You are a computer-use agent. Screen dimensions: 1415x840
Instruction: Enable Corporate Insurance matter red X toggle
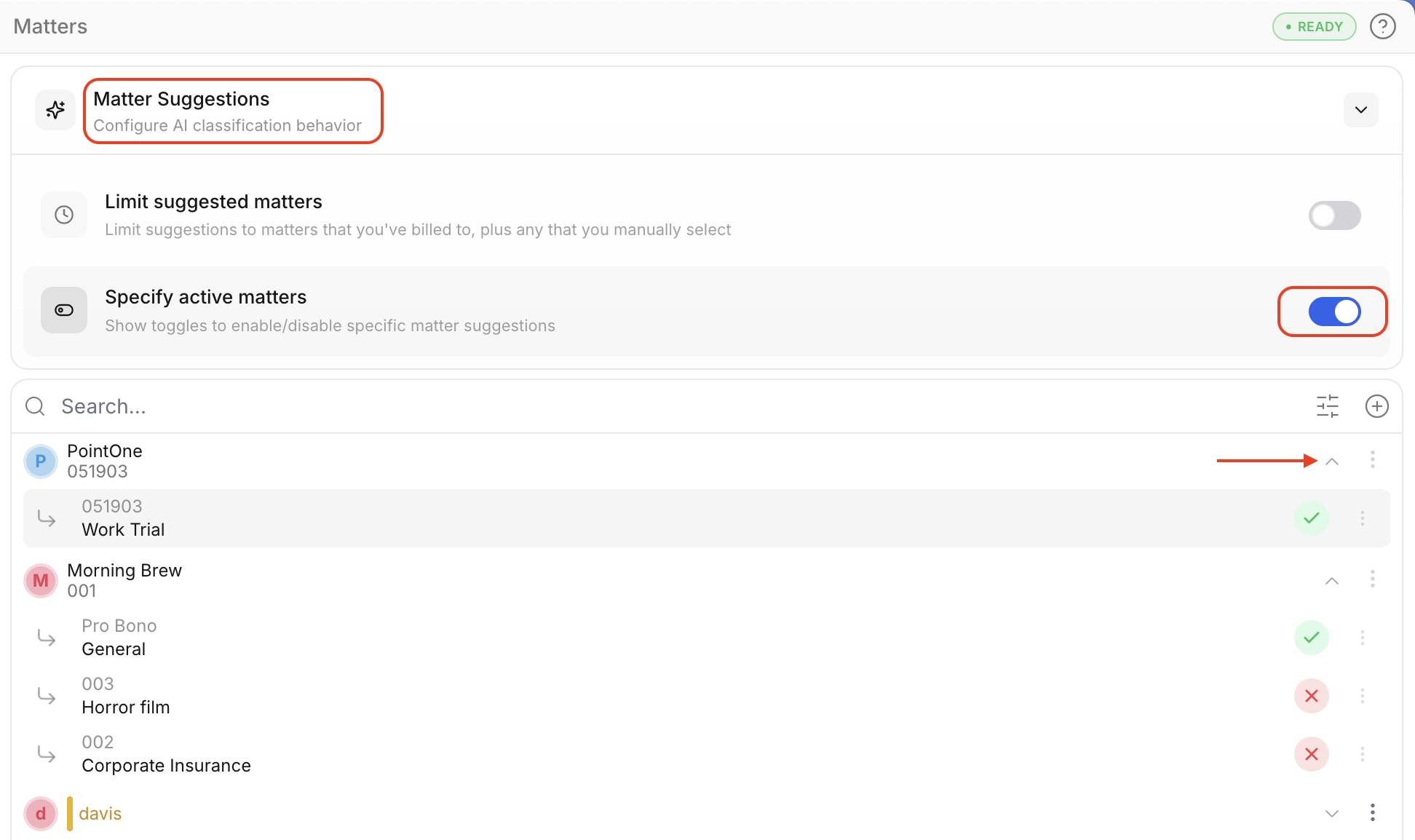click(1312, 754)
